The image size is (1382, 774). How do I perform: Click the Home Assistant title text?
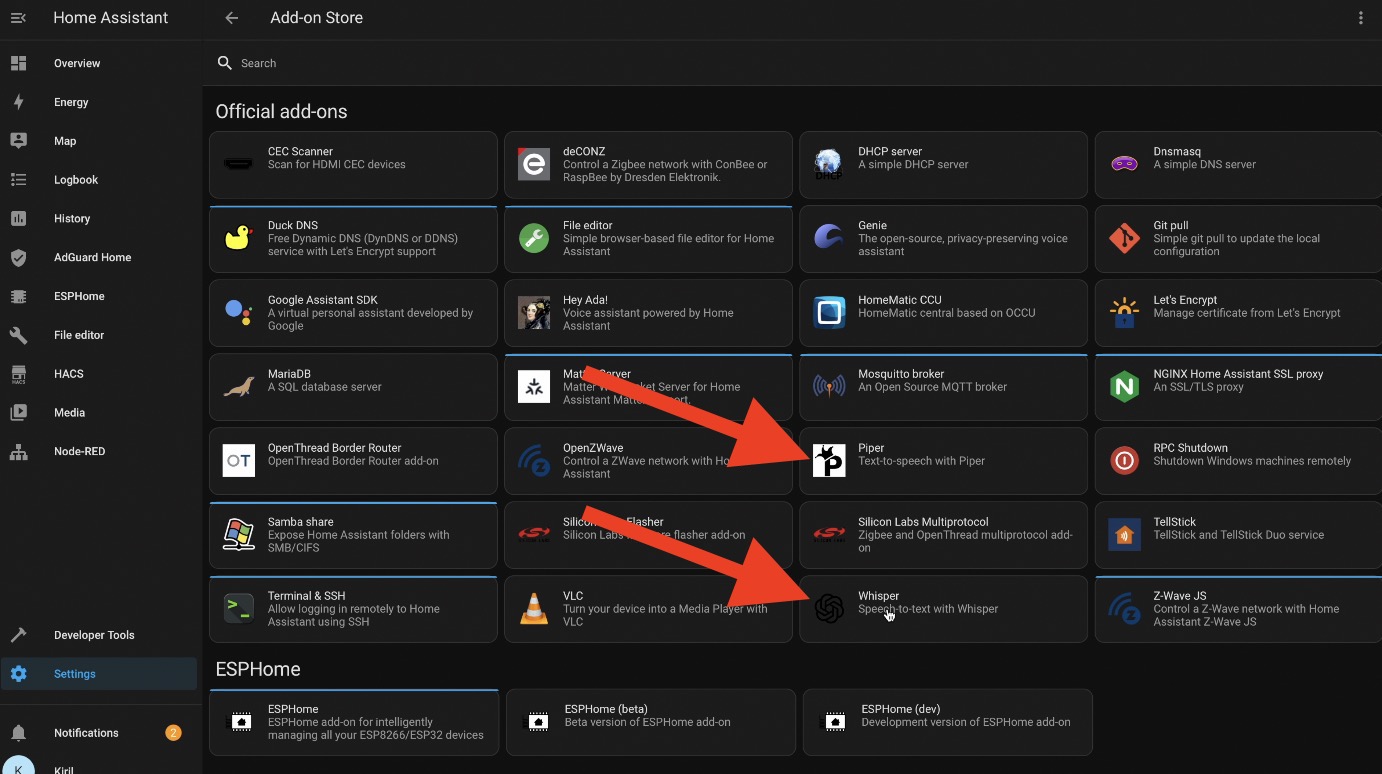click(111, 18)
